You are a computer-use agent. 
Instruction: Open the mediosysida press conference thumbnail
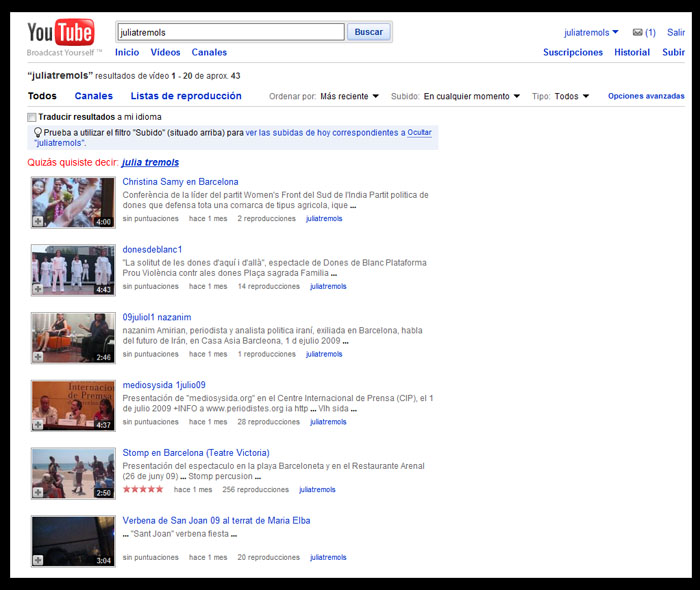pyautogui.click(x=73, y=406)
